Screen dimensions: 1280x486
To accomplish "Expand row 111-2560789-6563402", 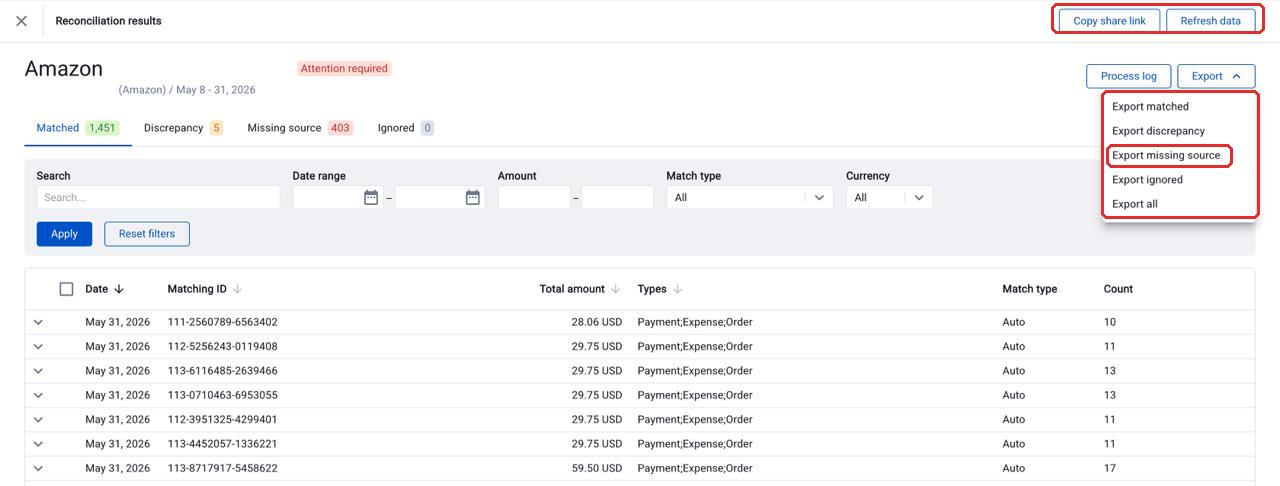I will 39,322.
